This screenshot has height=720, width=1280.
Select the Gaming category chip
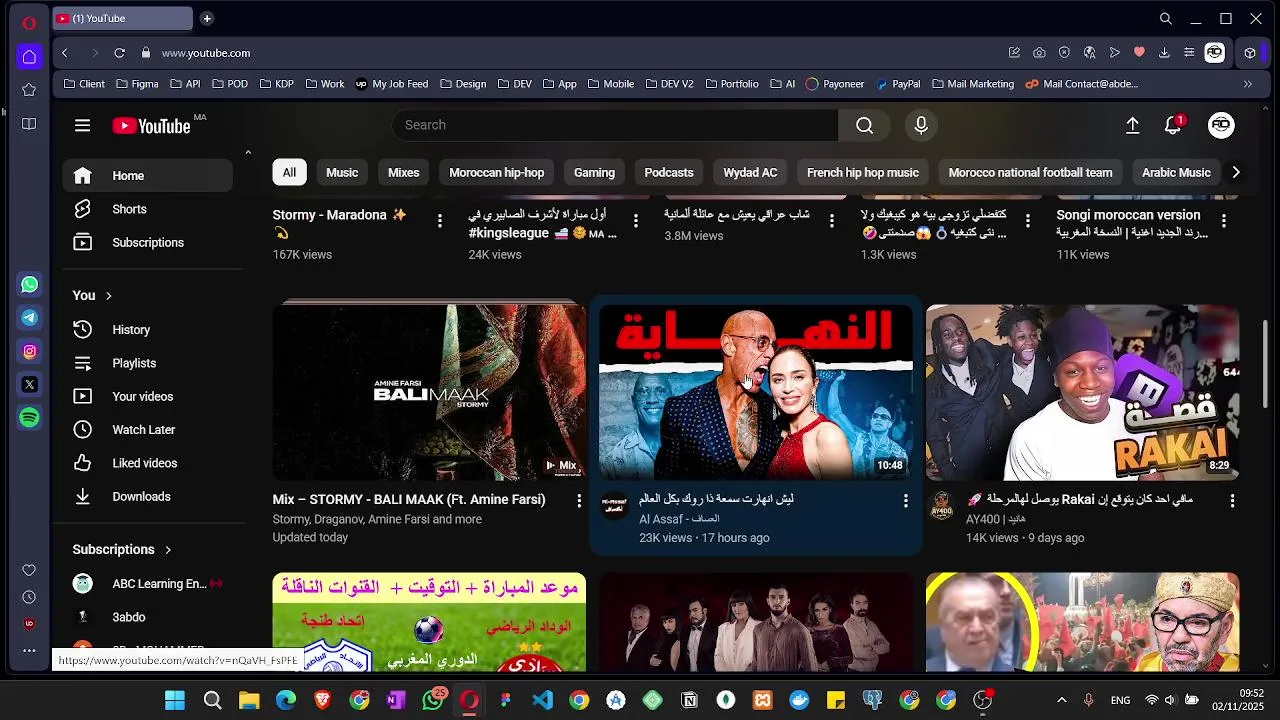click(x=594, y=173)
